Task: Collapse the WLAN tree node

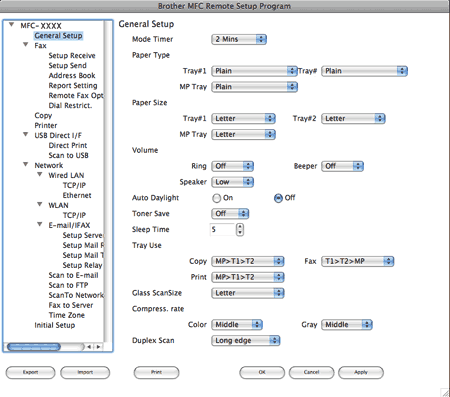Action: click(40, 204)
